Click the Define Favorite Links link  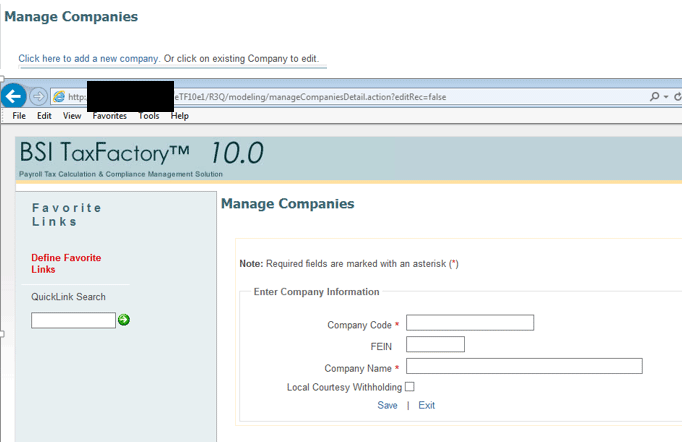coord(66,263)
